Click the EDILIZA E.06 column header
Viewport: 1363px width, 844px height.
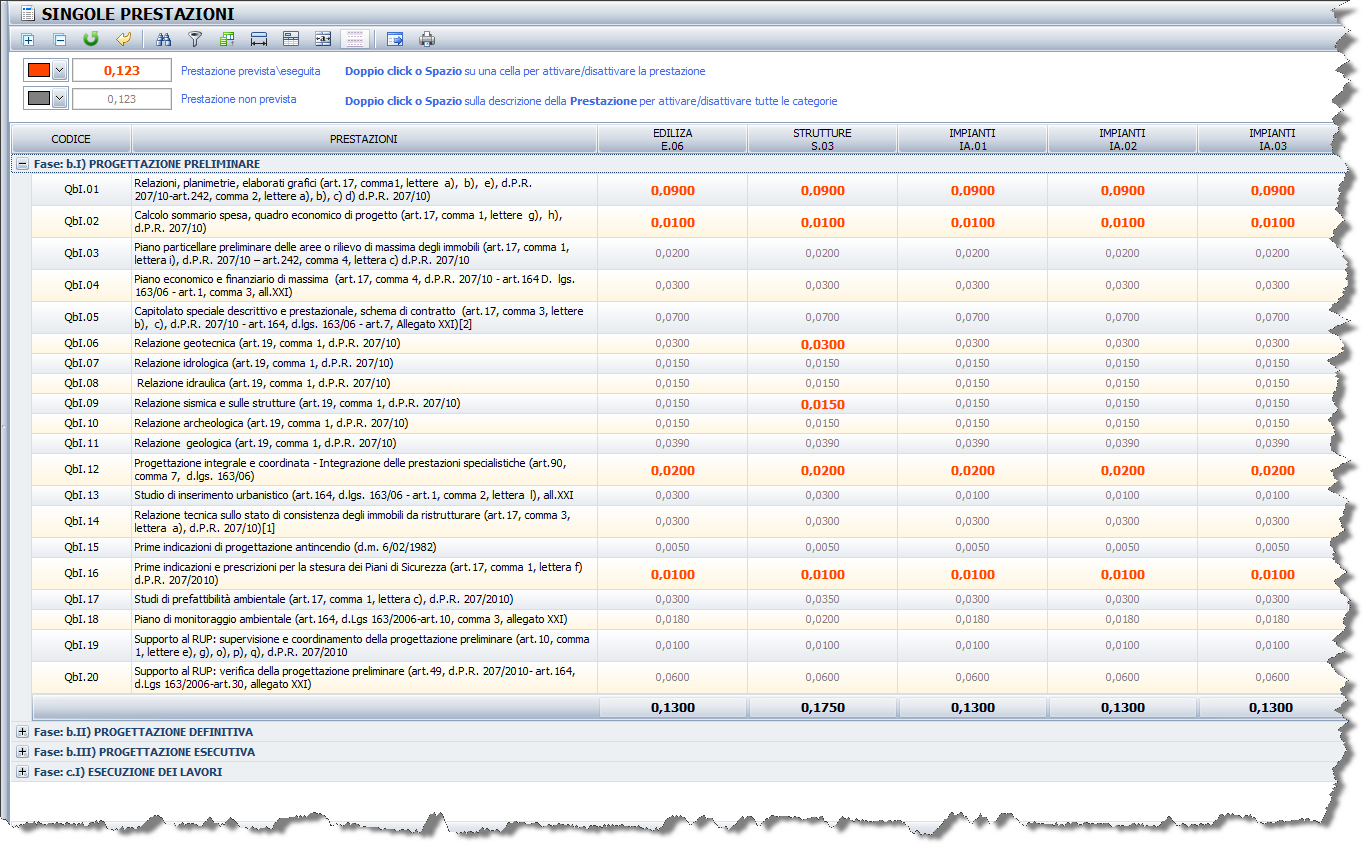[672, 139]
